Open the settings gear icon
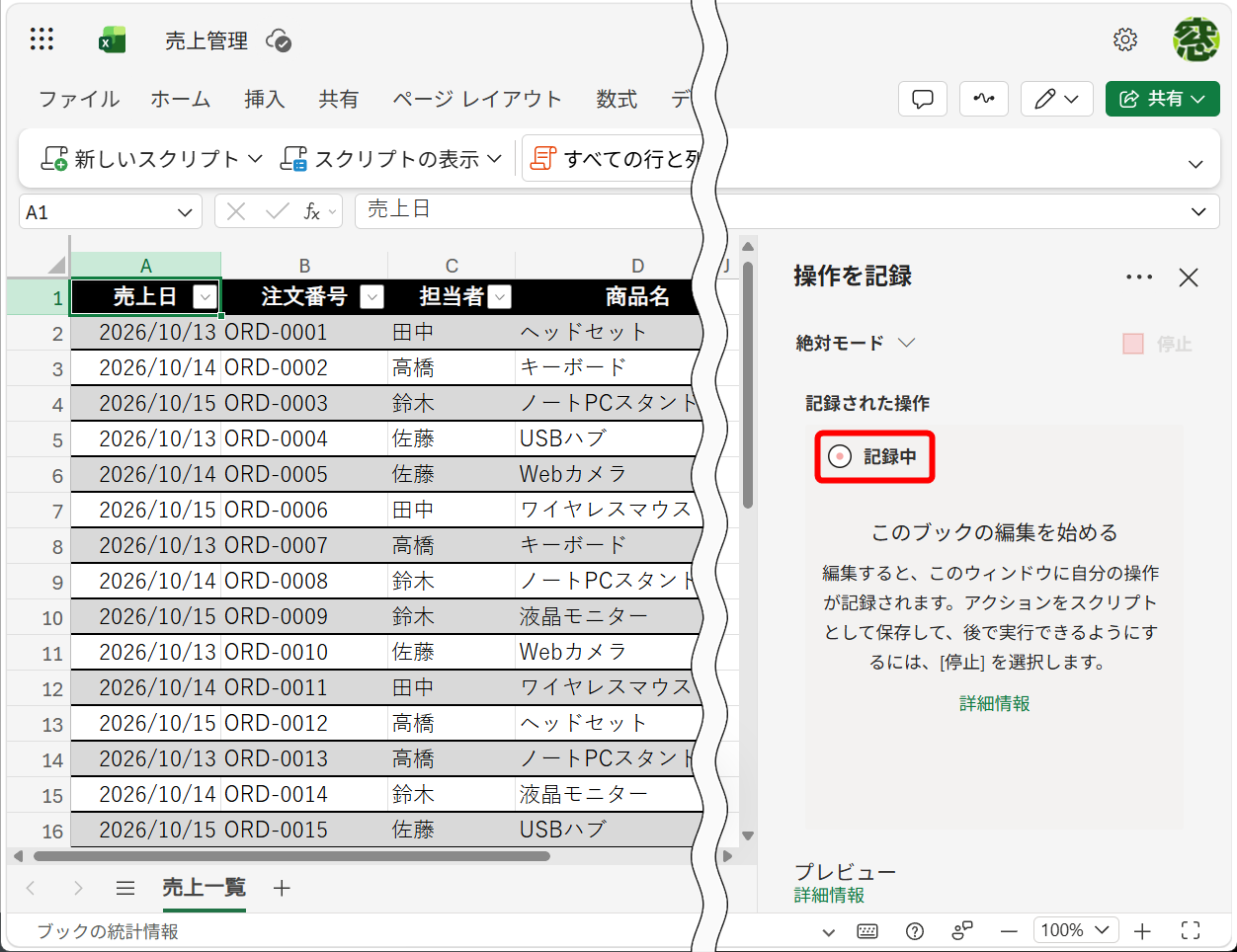 click(1125, 40)
